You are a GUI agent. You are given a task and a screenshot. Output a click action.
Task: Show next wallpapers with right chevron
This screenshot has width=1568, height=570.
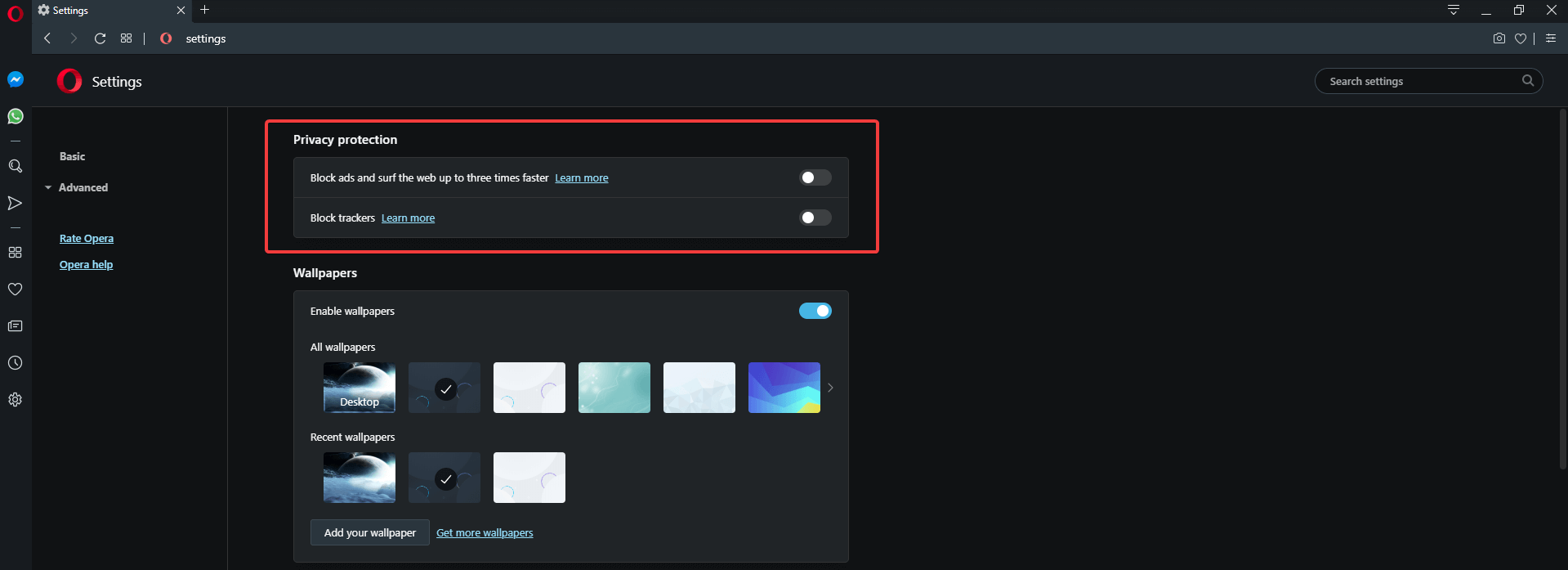[830, 388]
